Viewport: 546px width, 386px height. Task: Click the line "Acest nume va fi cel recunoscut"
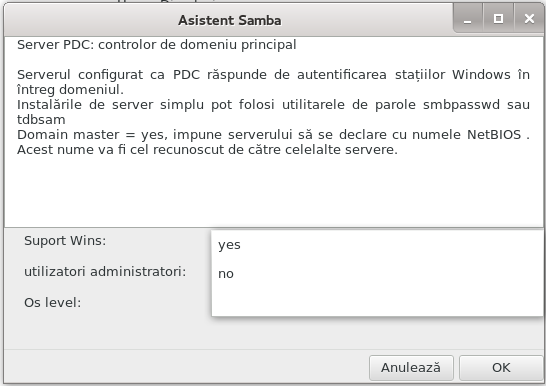pos(207,150)
